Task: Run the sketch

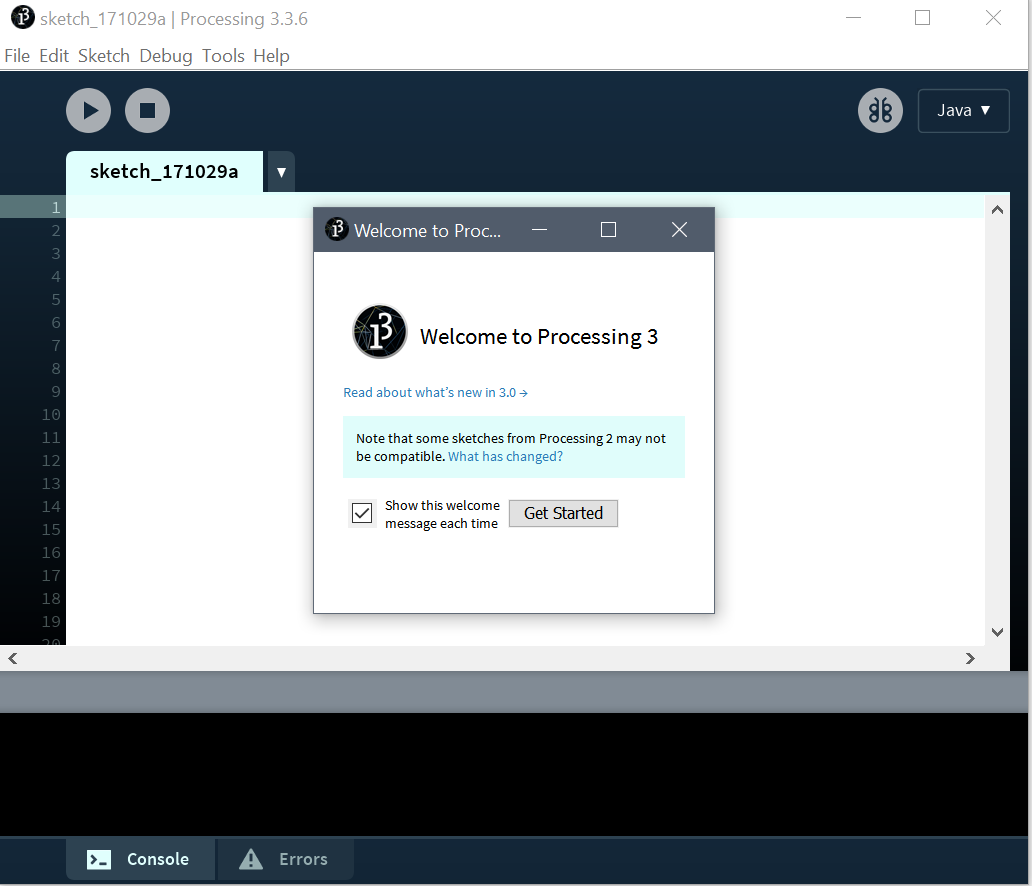Action: 88,110
